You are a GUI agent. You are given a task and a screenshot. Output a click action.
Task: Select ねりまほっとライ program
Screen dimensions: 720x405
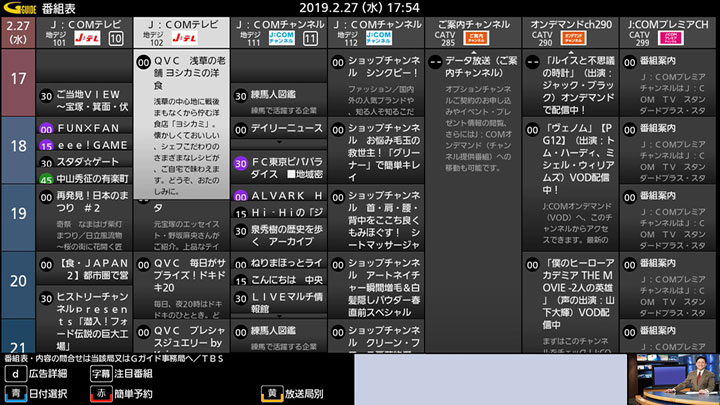tap(279, 261)
